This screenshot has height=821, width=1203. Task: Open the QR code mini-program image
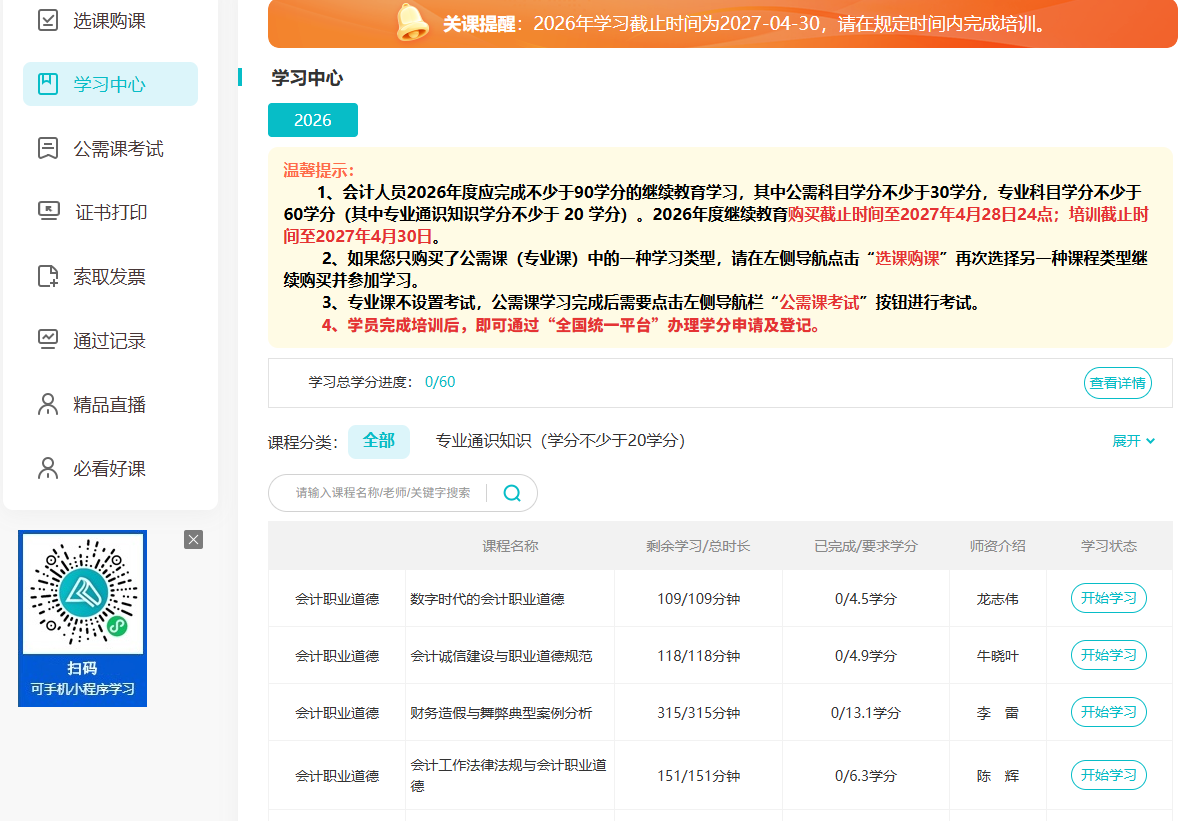[82, 593]
